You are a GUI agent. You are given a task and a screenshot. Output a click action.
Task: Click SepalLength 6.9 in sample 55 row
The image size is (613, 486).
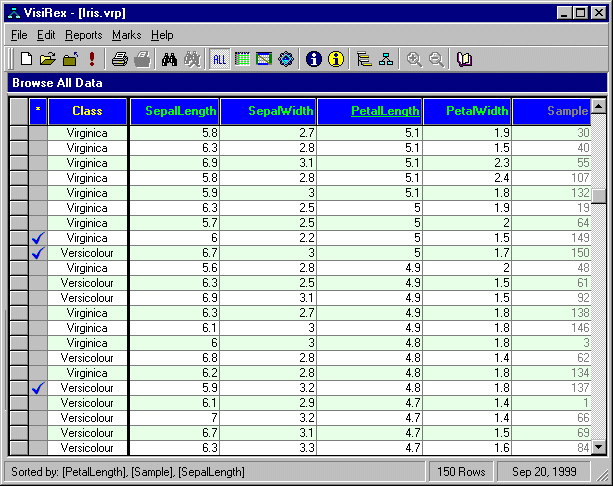coord(174,163)
